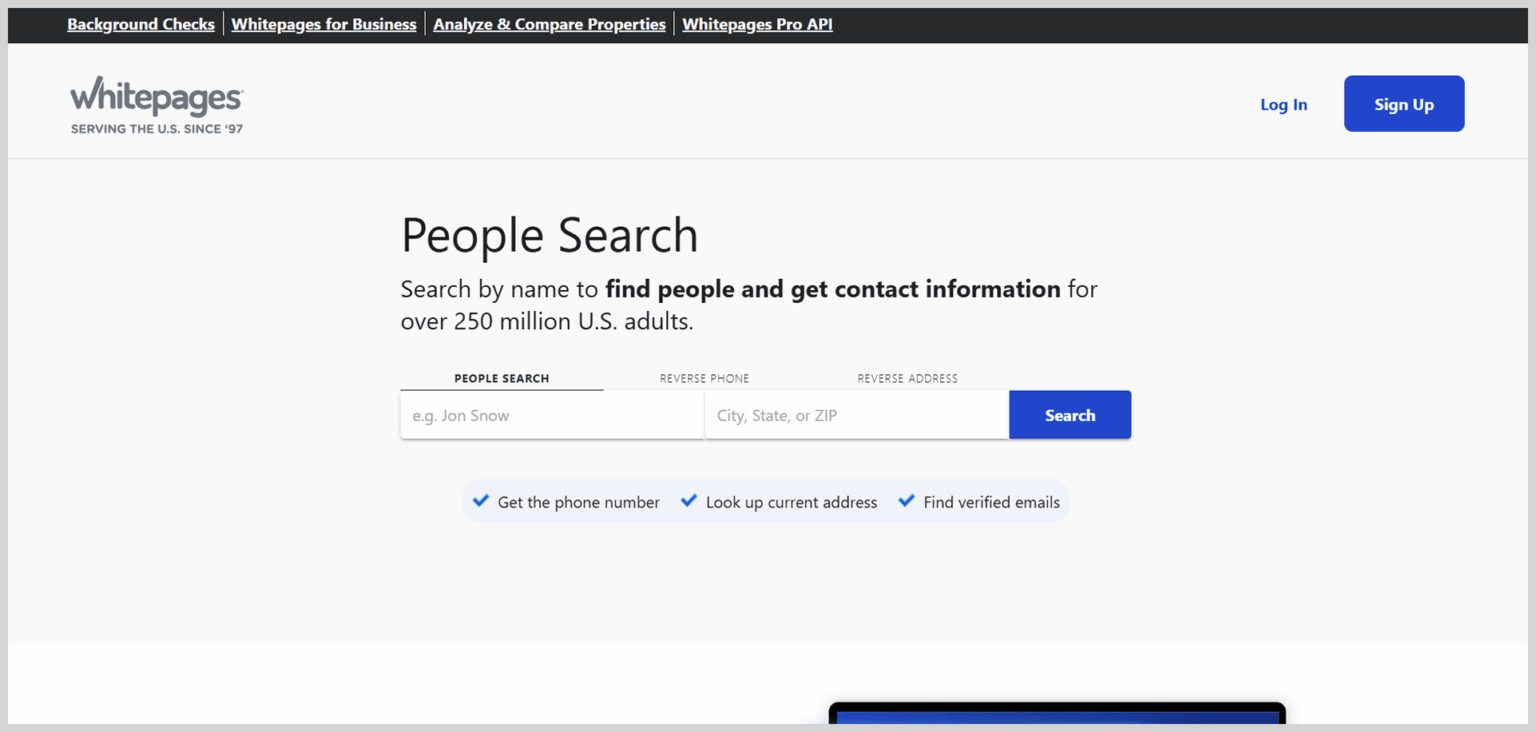Select the City, State, or ZIP field

click(x=856, y=414)
